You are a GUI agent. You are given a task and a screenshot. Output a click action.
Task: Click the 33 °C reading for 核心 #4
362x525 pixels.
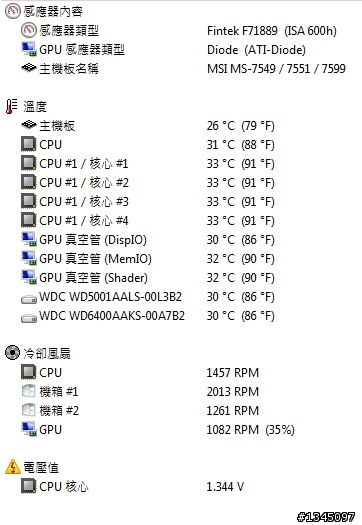tap(240, 221)
